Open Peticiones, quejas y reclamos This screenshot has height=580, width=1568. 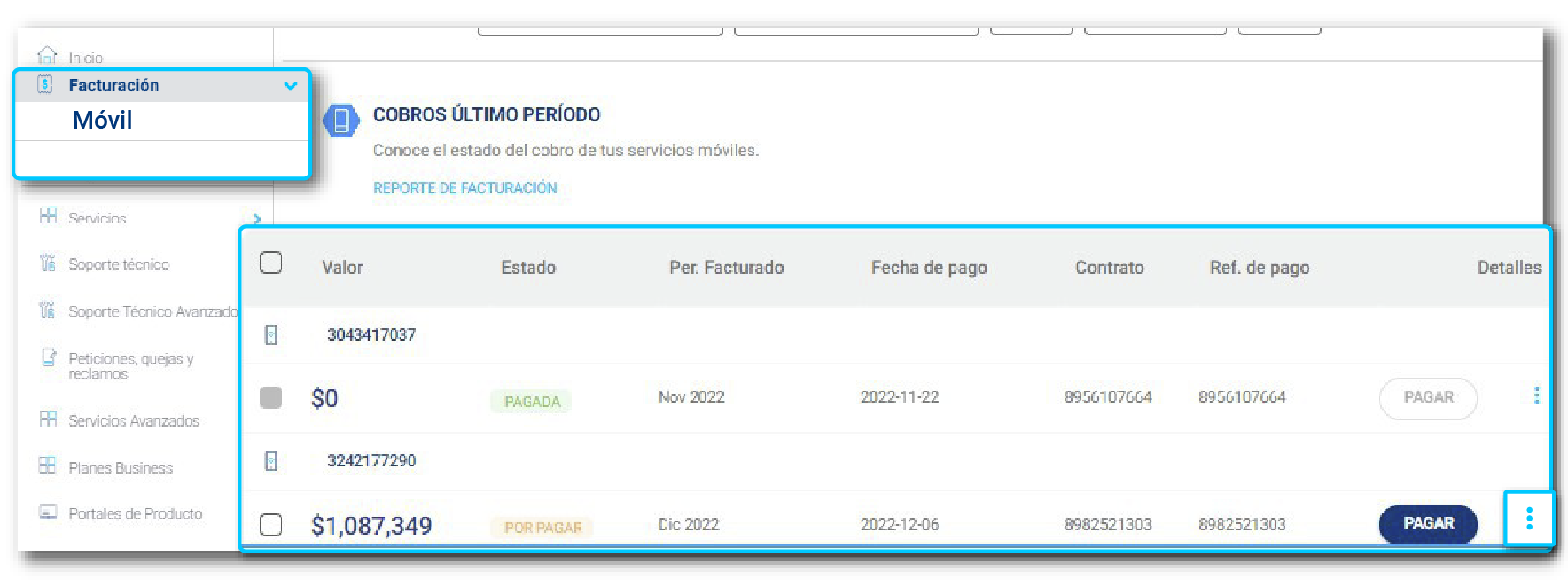tap(130, 365)
